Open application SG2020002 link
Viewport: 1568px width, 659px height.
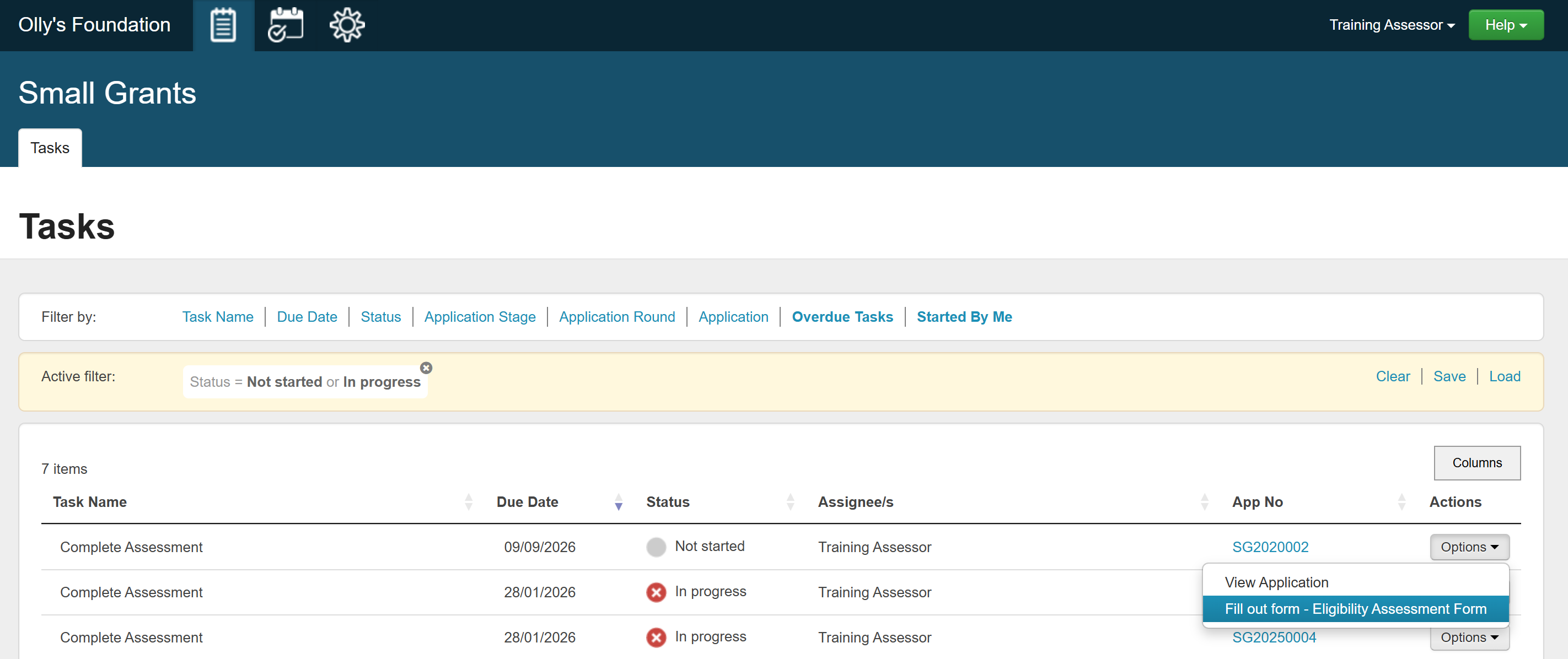(x=1270, y=547)
